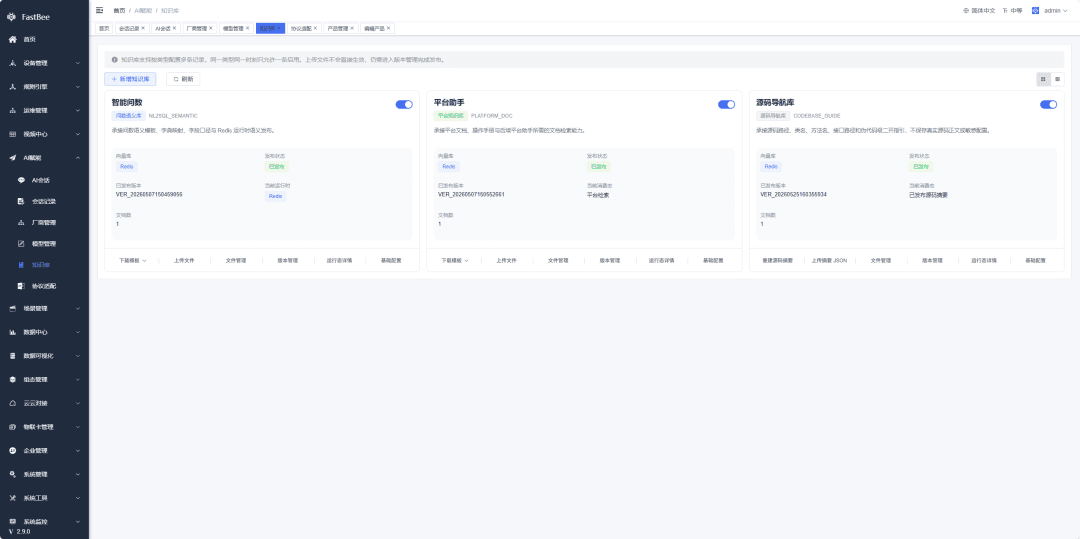The height and width of the screenshot is (539, 1080).
Task: Click the layout size 中等 icon
Action: [1005, 11]
